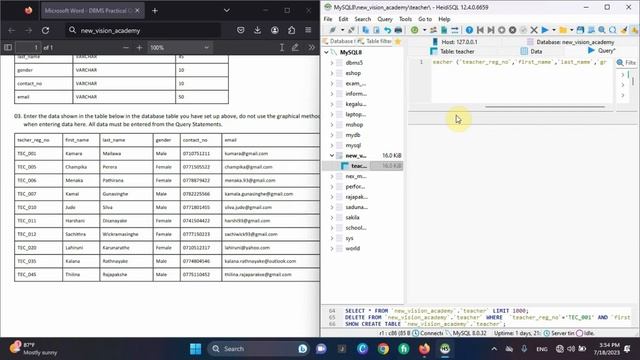Screen dimensions: 640x360
Task: Click the Print icon in HeidiSQL toolbar
Action: 398,30
